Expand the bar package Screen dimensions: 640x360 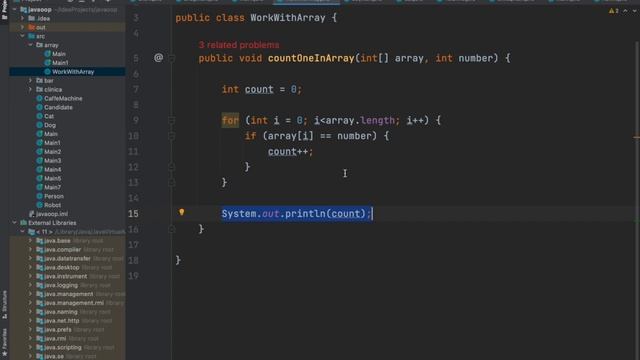pyautogui.click(x=31, y=81)
